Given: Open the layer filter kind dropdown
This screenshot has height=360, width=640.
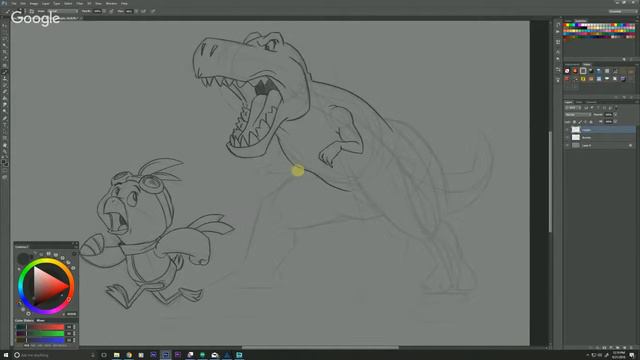Looking at the screenshot, I should (x=572, y=108).
